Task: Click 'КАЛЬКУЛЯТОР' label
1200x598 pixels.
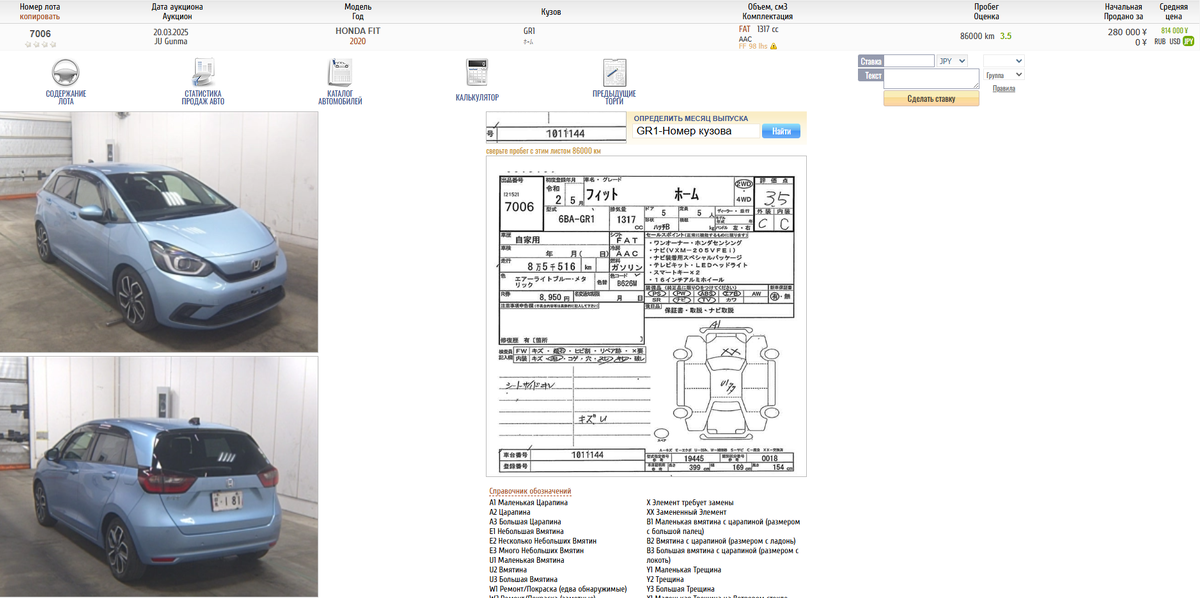Action: coord(477,97)
